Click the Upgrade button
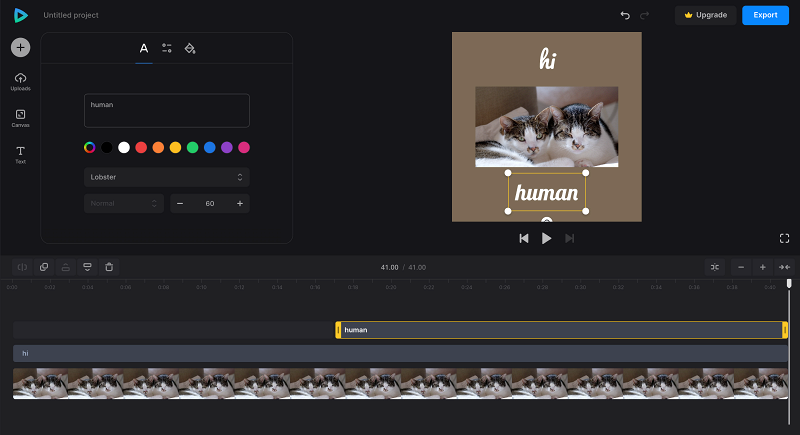 coord(706,15)
